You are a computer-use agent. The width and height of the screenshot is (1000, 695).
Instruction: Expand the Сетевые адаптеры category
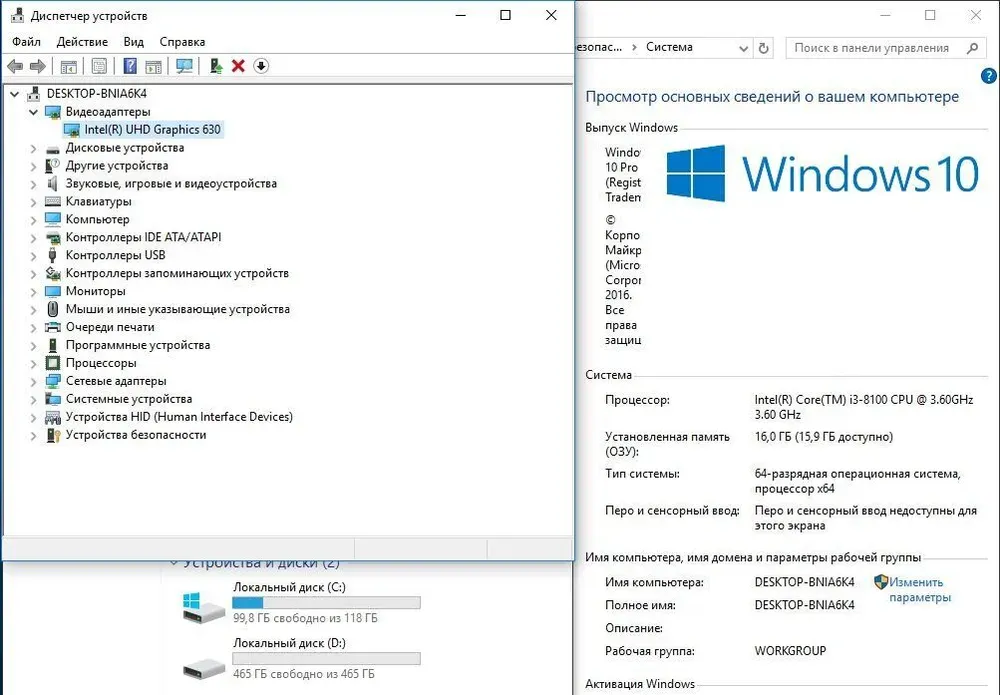(33, 382)
